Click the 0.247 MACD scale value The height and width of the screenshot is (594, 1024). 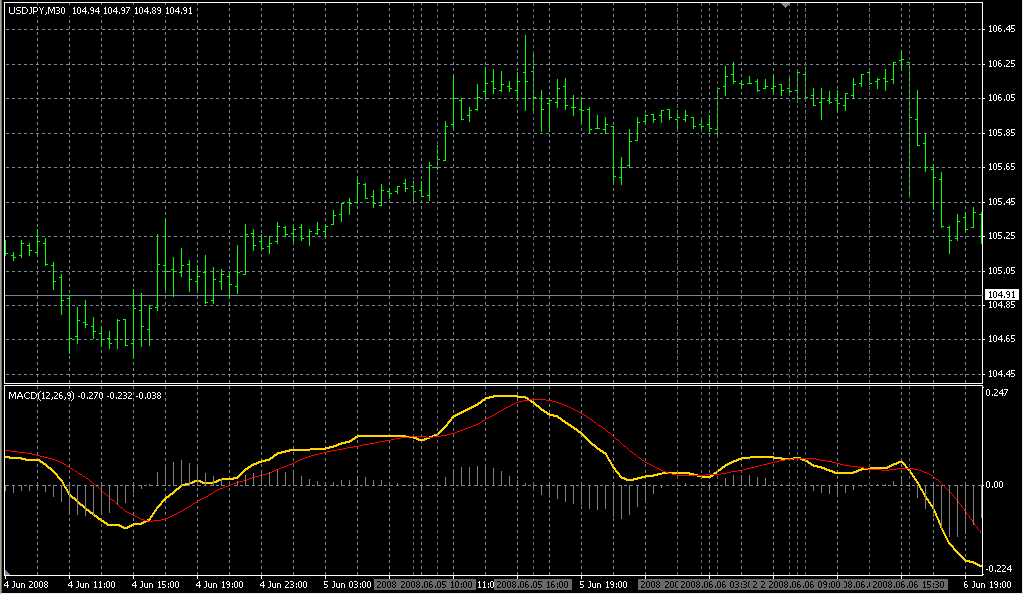(x=999, y=394)
